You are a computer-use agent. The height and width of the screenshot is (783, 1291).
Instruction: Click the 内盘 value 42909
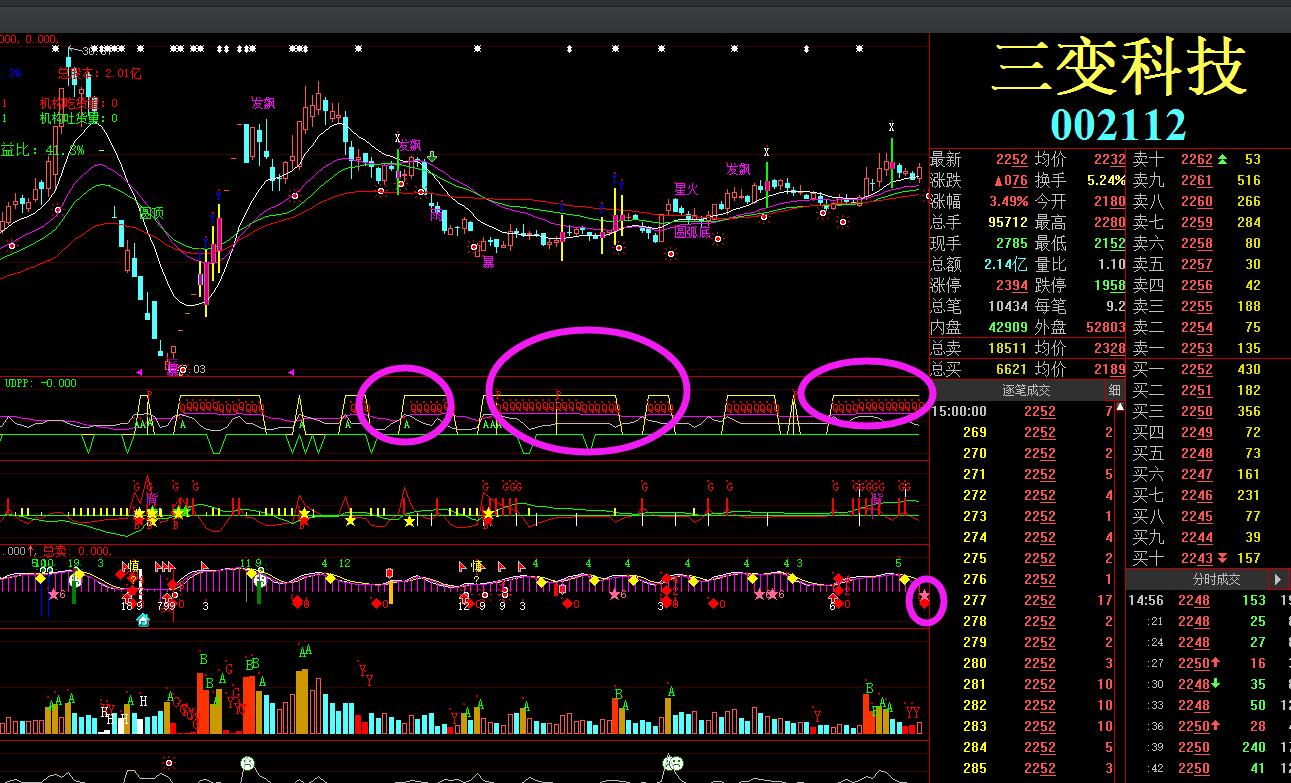pos(1008,327)
